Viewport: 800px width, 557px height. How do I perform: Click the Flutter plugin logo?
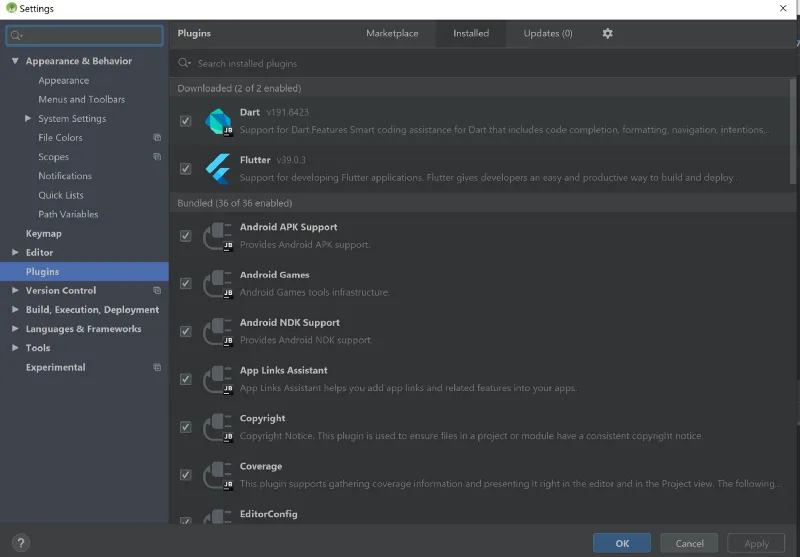(218, 169)
